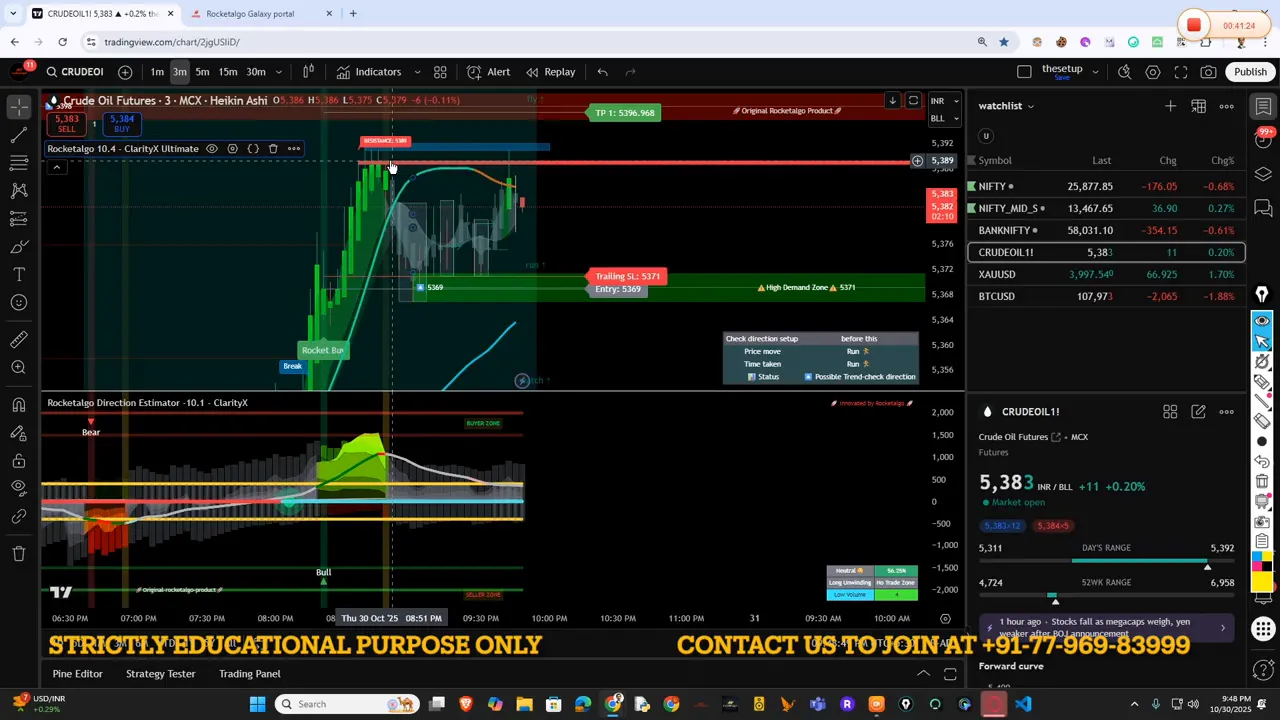Open the Indicators panel from top toolbar
1280x720 pixels.
tap(378, 71)
